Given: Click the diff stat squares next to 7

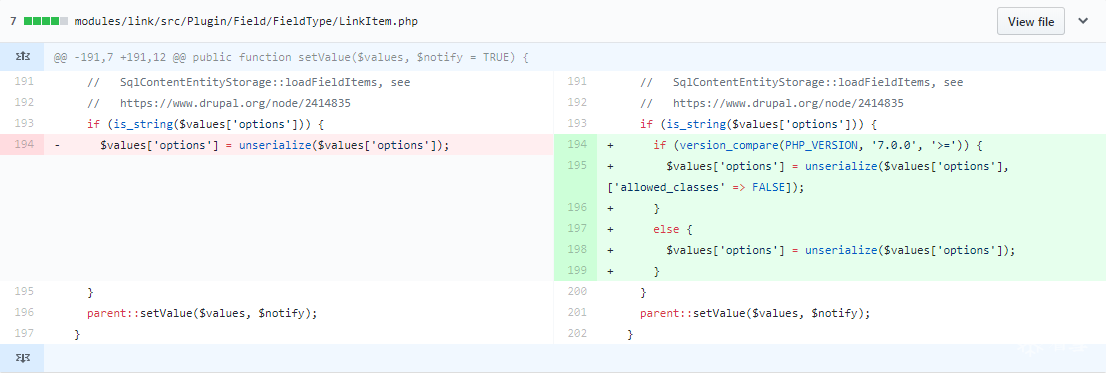Looking at the screenshot, I should pyautogui.click(x=46, y=22).
